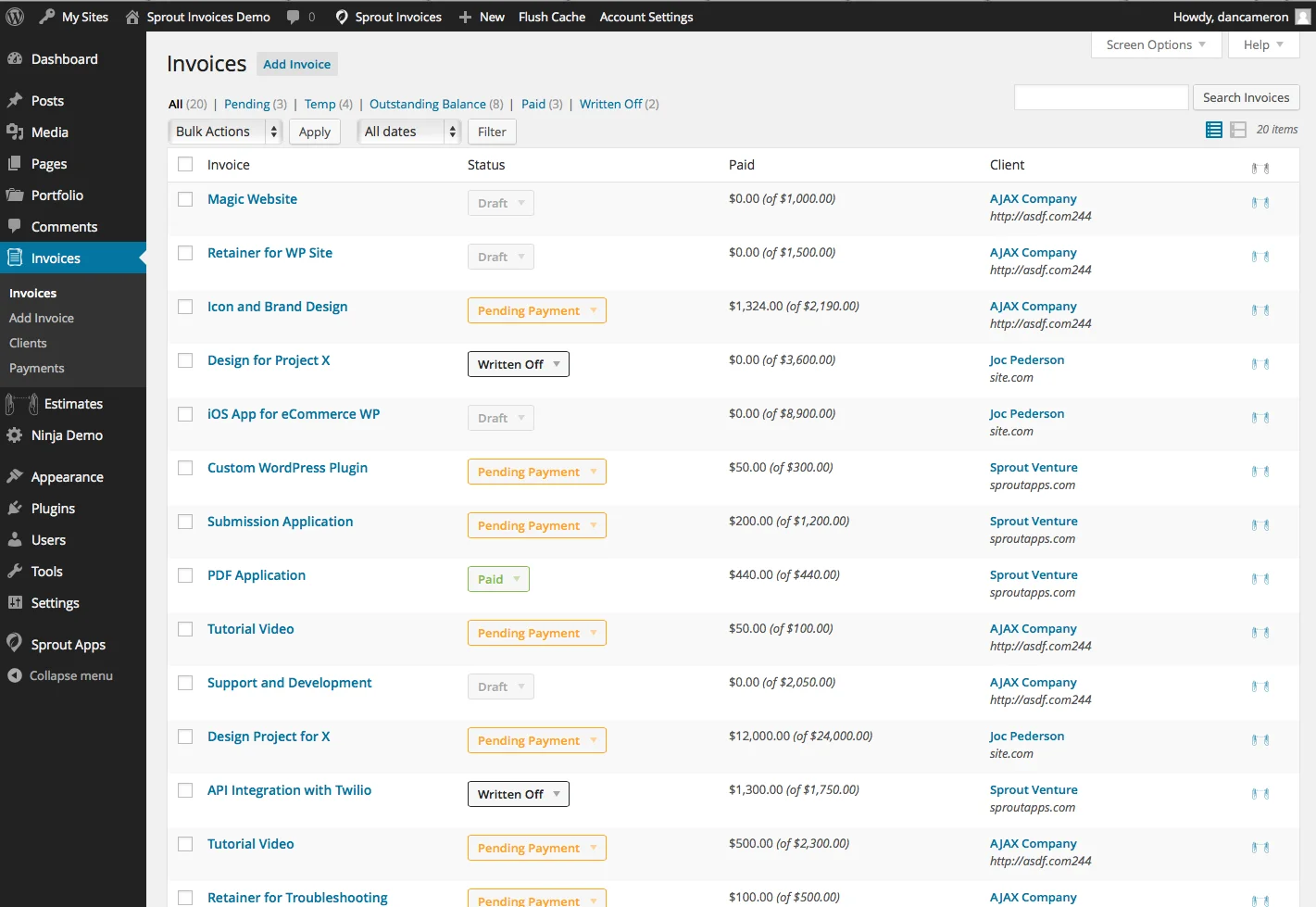The image size is (1316, 907).
Task: Tick the checkbox for PDF Application
Action: pyautogui.click(x=184, y=575)
